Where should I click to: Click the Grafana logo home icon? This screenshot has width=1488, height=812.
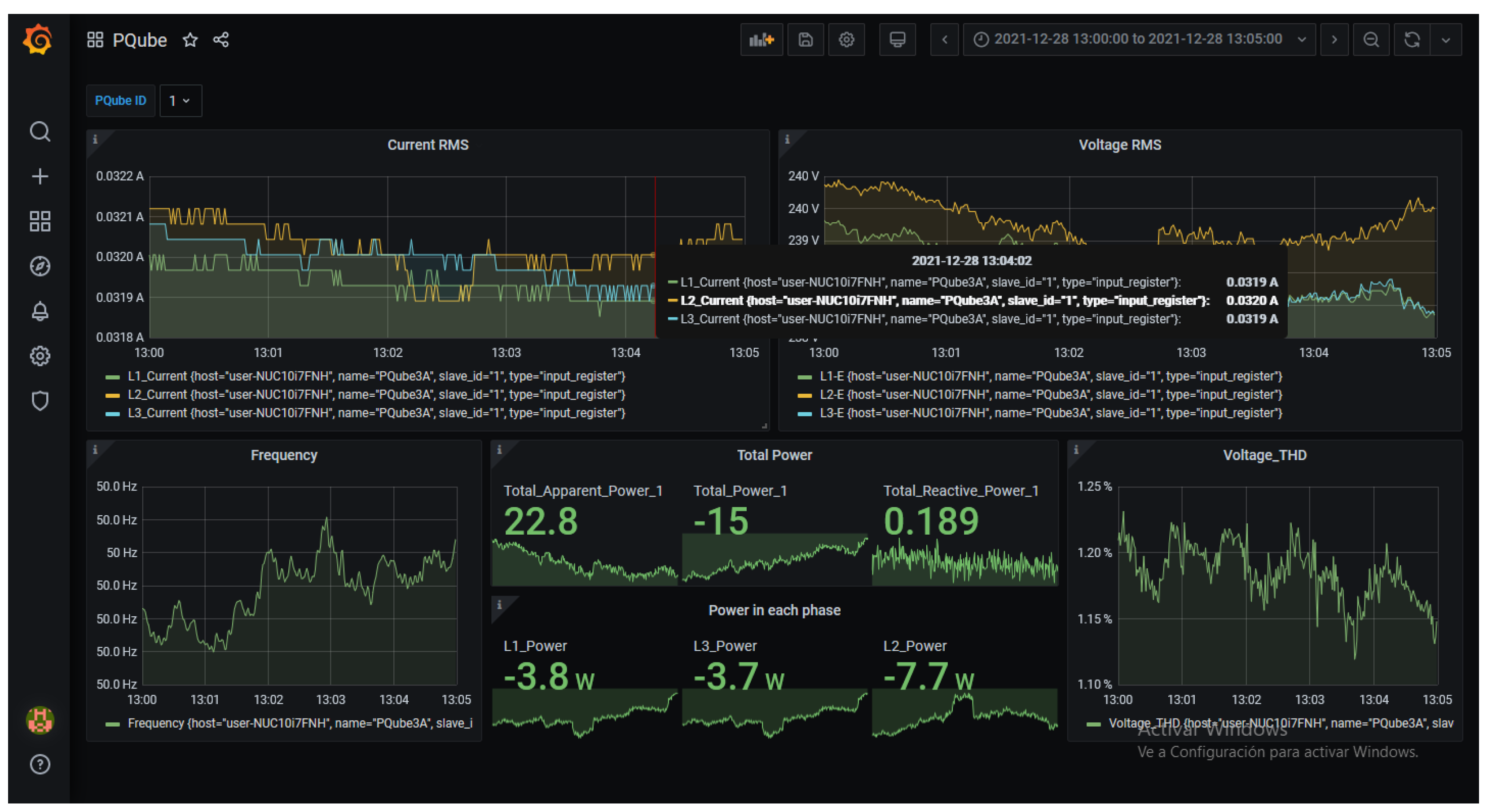point(38,40)
